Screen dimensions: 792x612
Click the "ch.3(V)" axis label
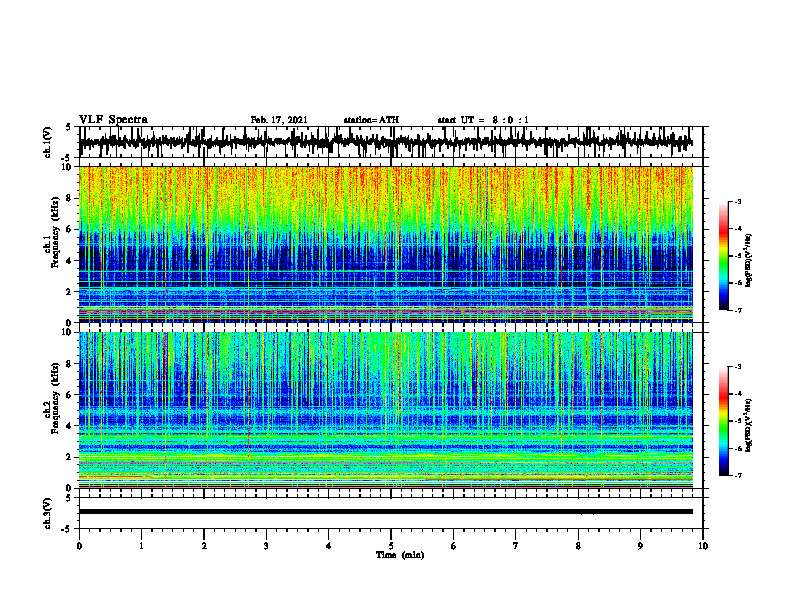coord(48,513)
